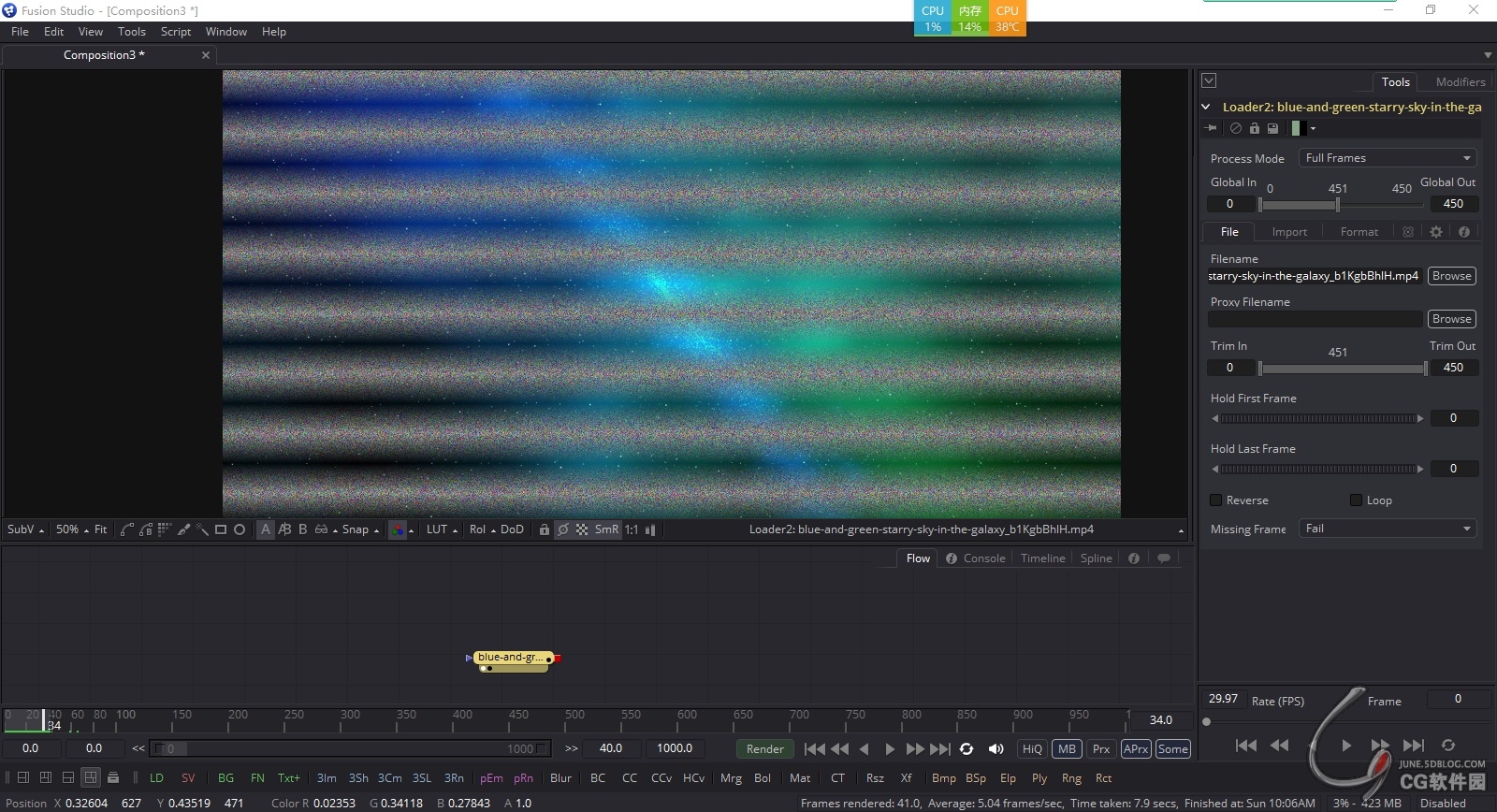The image size is (1497, 812).
Task: Toggle the B buffer view button
Action: point(302,529)
